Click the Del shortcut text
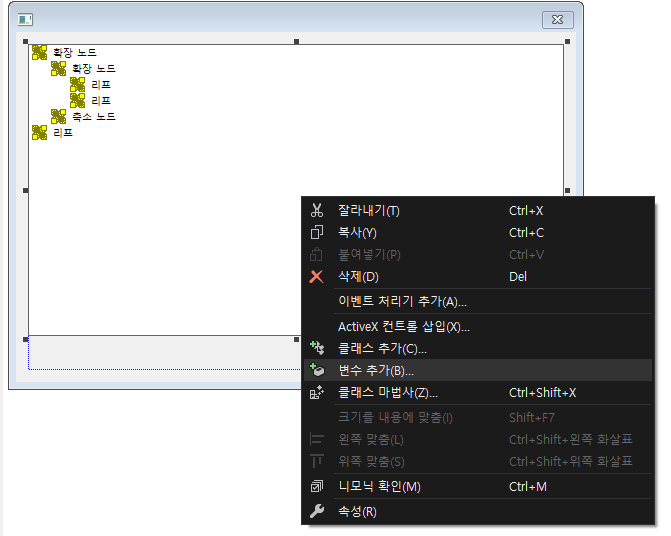Image resolution: width=671 pixels, height=536 pixels. click(x=518, y=276)
